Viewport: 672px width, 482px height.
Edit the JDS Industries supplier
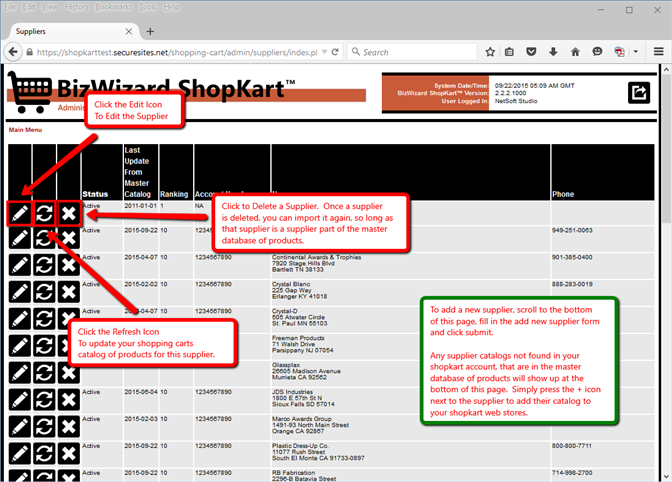(20, 400)
